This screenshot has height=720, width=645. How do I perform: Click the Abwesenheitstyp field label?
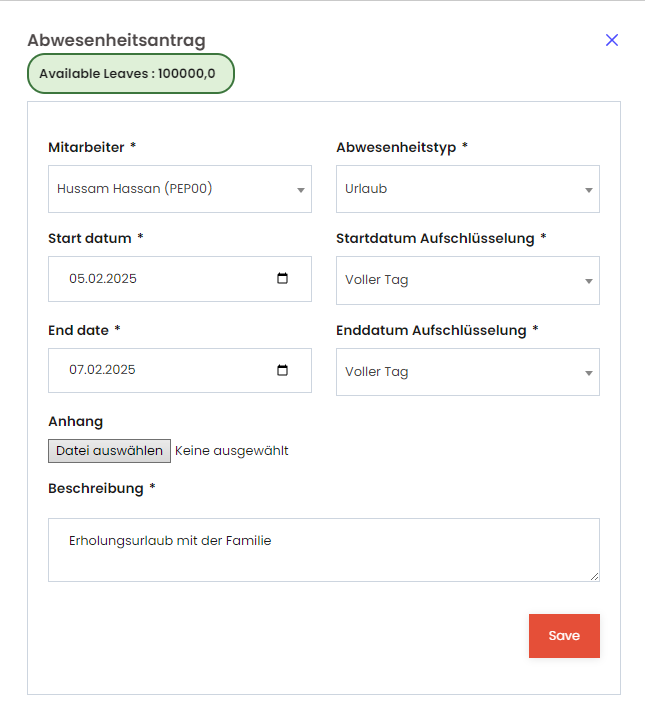tap(396, 147)
